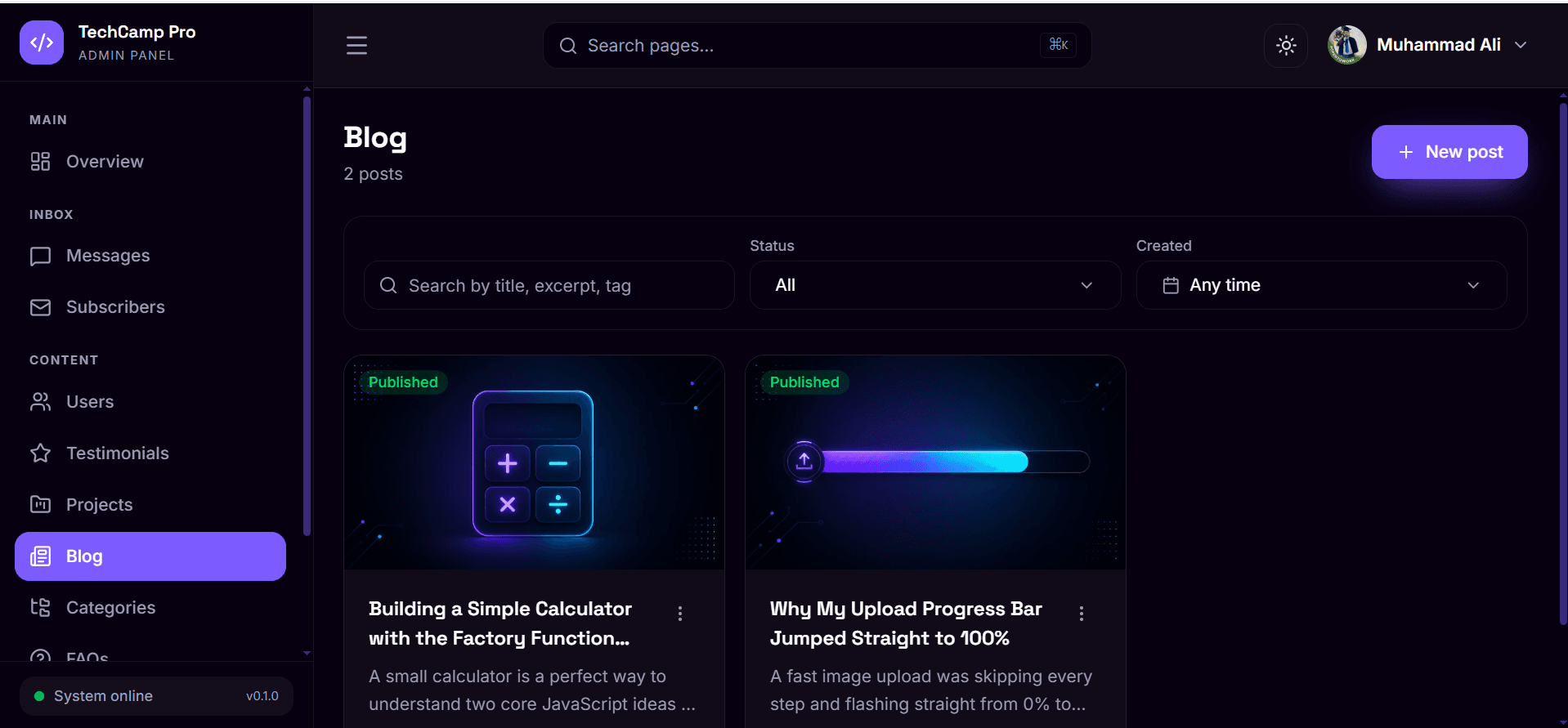
Task: Click the Published badge on the upload progress post
Action: point(804,382)
